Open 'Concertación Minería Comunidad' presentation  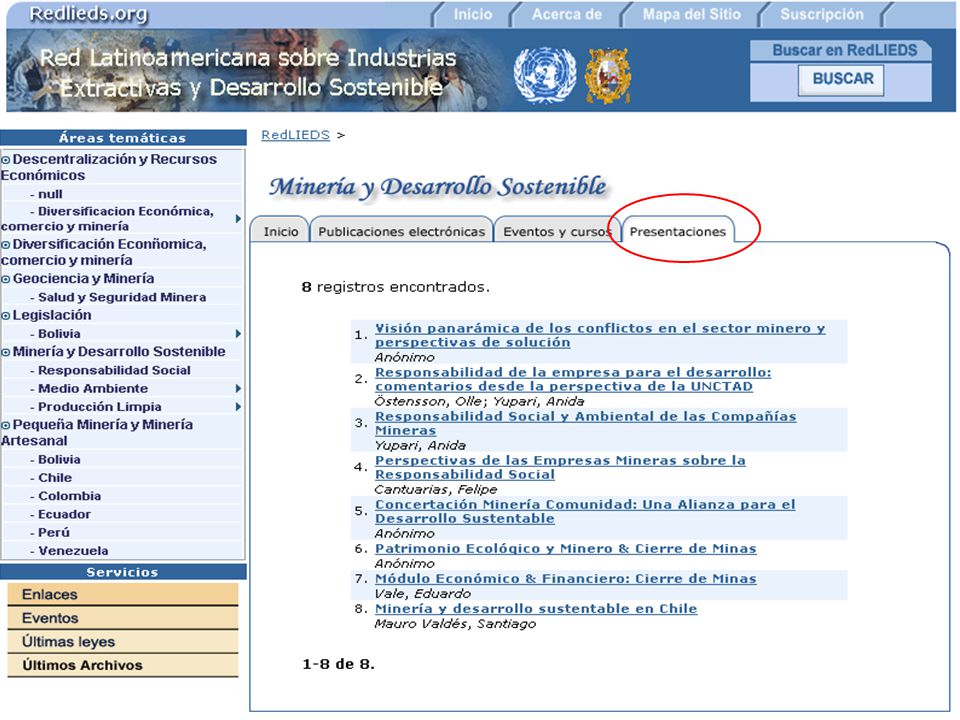click(585, 511)
